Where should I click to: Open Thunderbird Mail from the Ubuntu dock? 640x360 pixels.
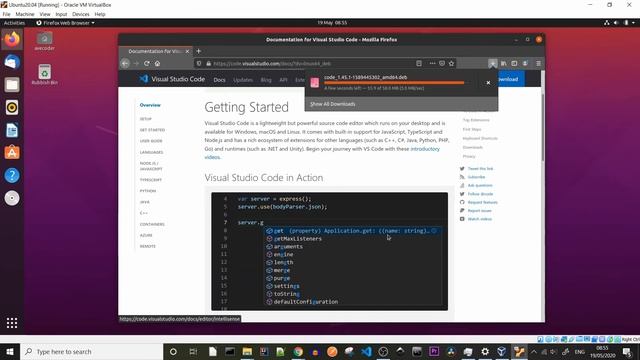tap(12, 62)
